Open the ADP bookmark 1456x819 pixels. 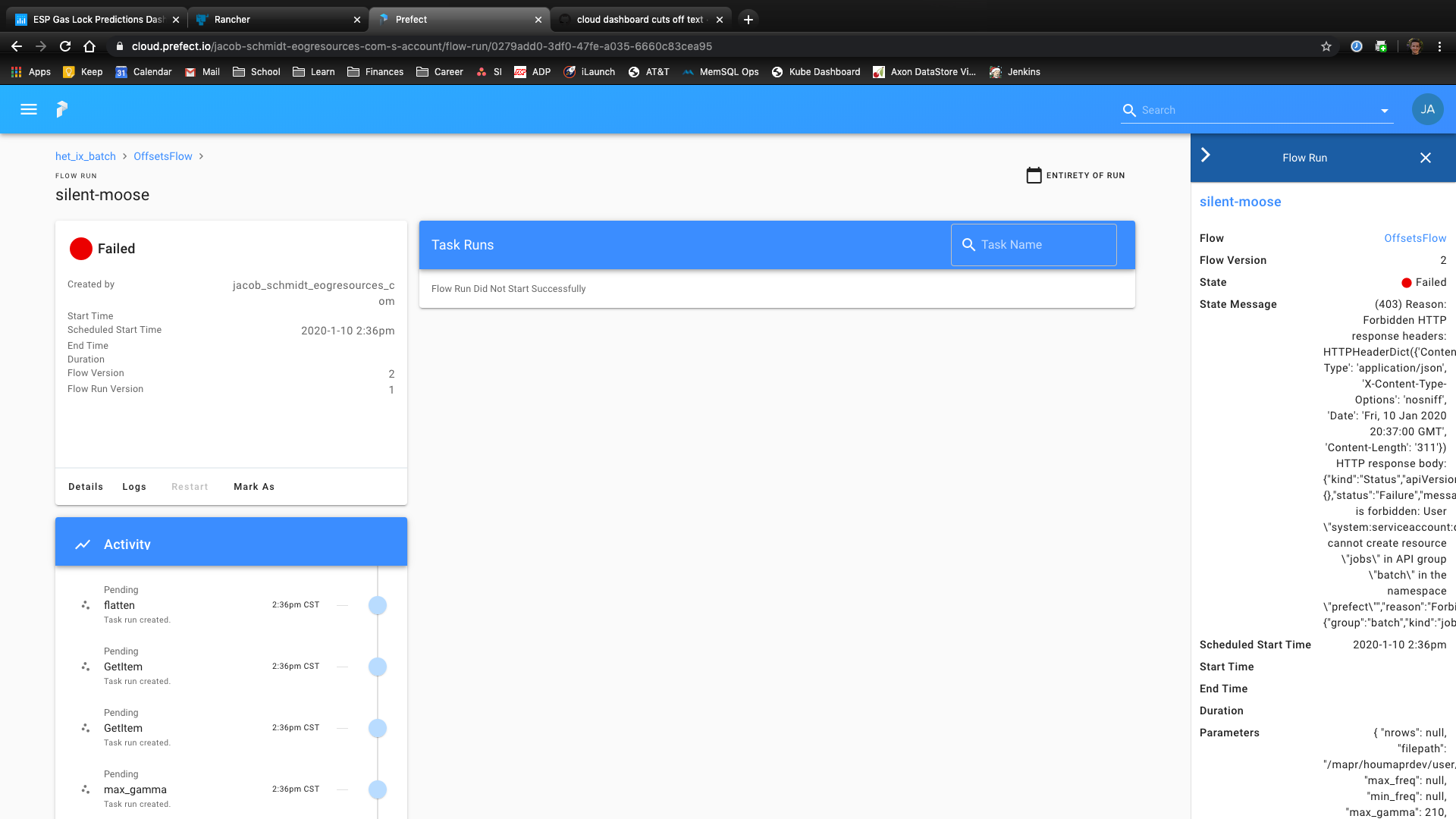(x=532, y=72)
